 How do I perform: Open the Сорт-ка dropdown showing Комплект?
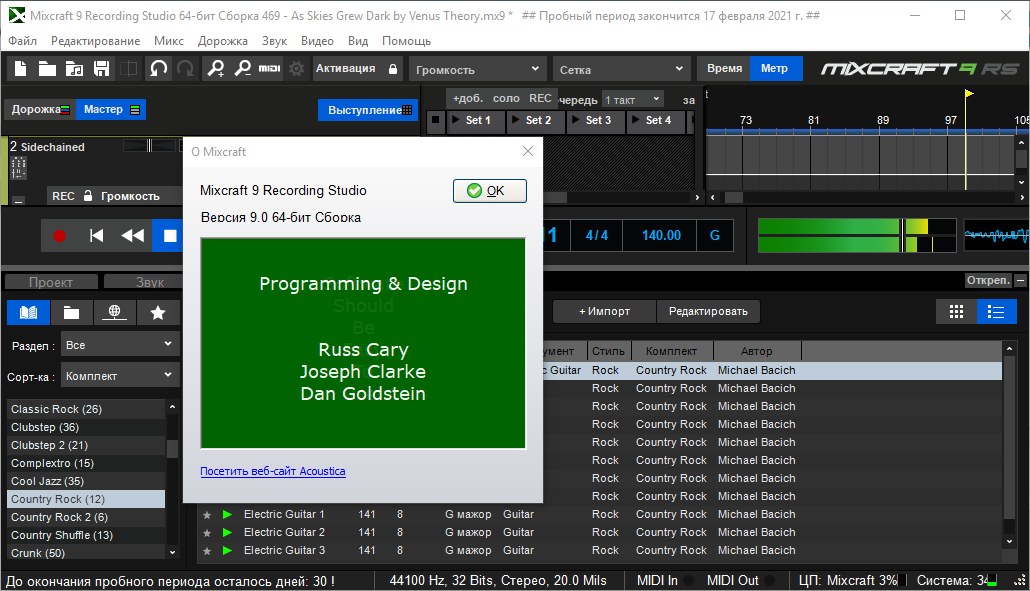pos(119,376)
